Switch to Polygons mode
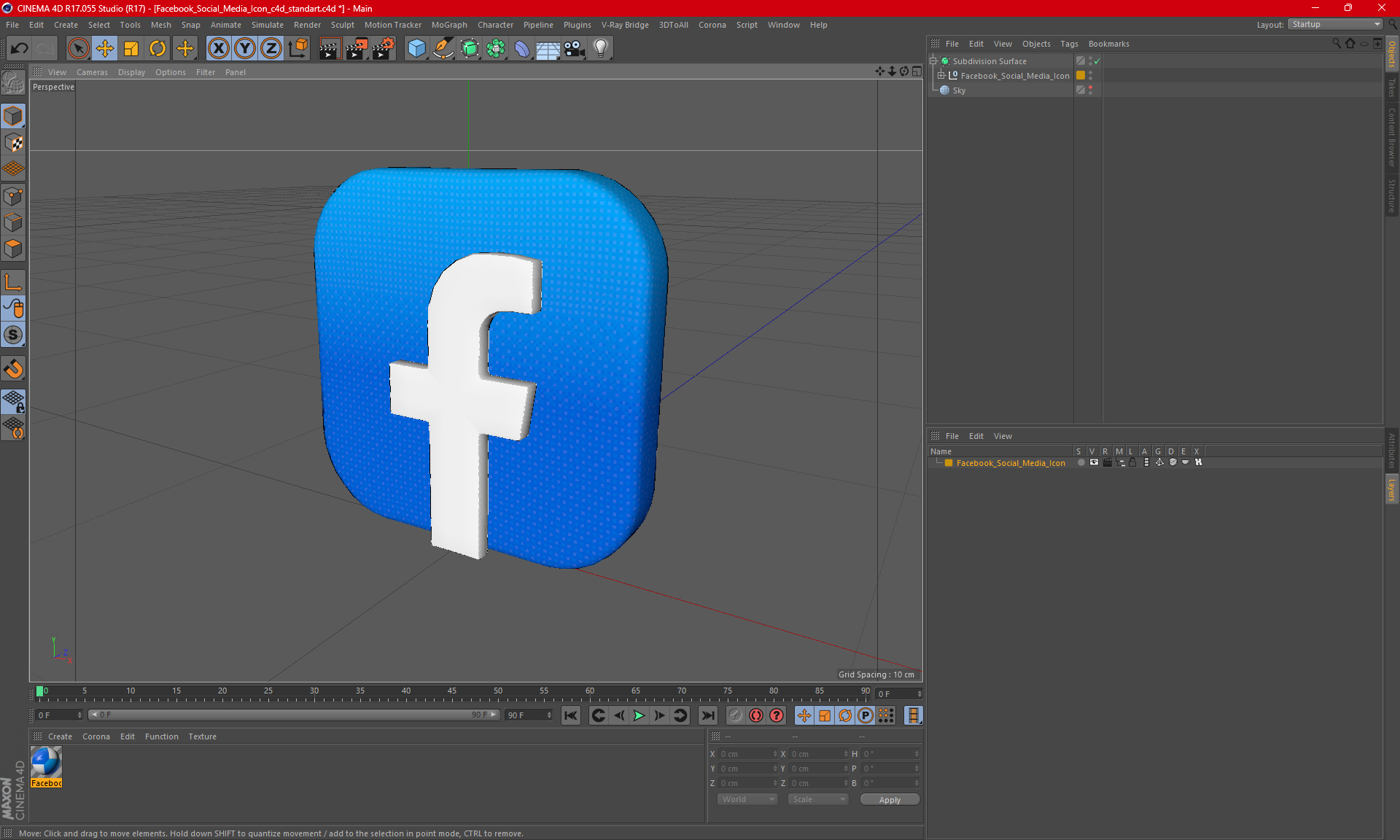 pos(14,249)
